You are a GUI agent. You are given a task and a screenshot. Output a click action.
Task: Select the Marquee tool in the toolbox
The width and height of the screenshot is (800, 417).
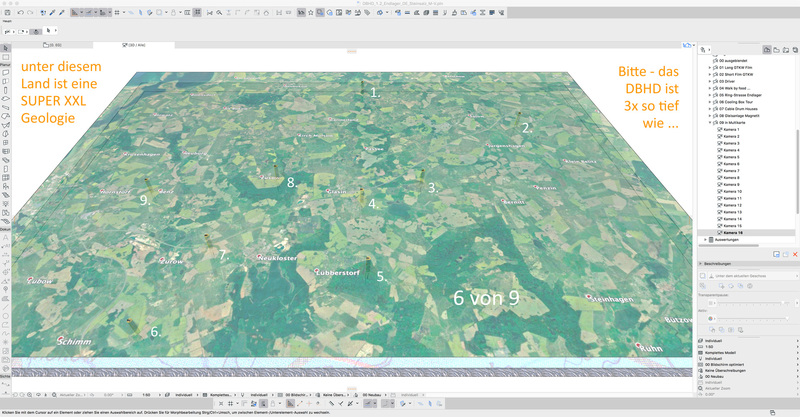[6, 58]
